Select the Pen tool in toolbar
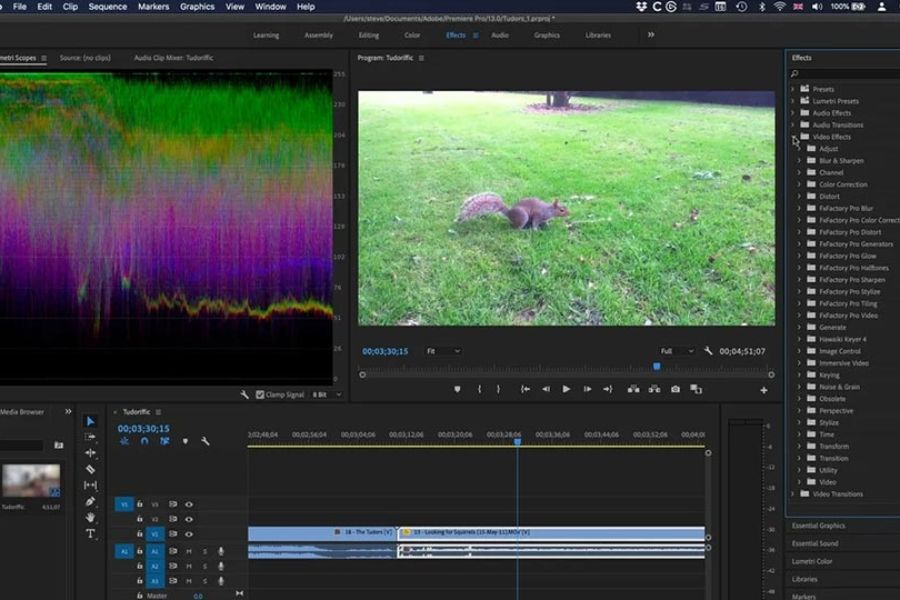The width and height of the screenshot is (900, 600). (90, 501)
